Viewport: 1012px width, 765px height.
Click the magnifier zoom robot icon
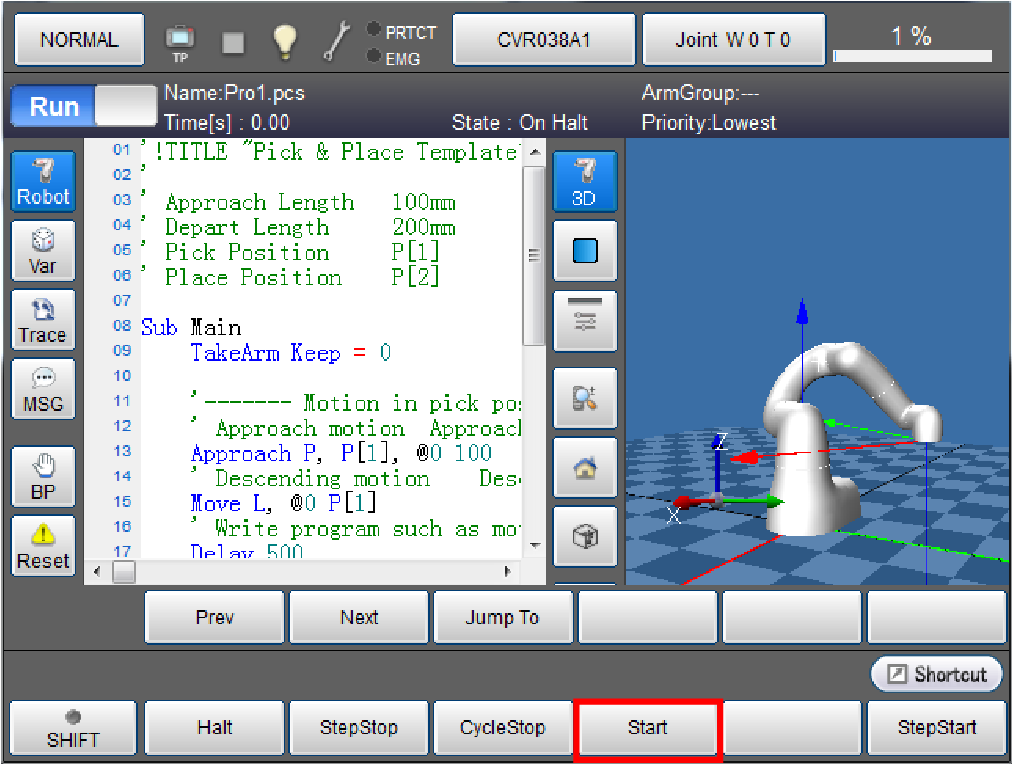(x=584, y=398)
